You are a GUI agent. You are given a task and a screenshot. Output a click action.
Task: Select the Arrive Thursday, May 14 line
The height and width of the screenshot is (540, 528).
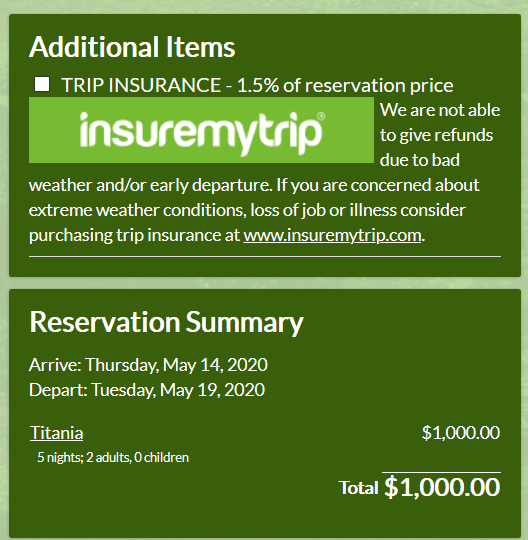coord(148,365)
